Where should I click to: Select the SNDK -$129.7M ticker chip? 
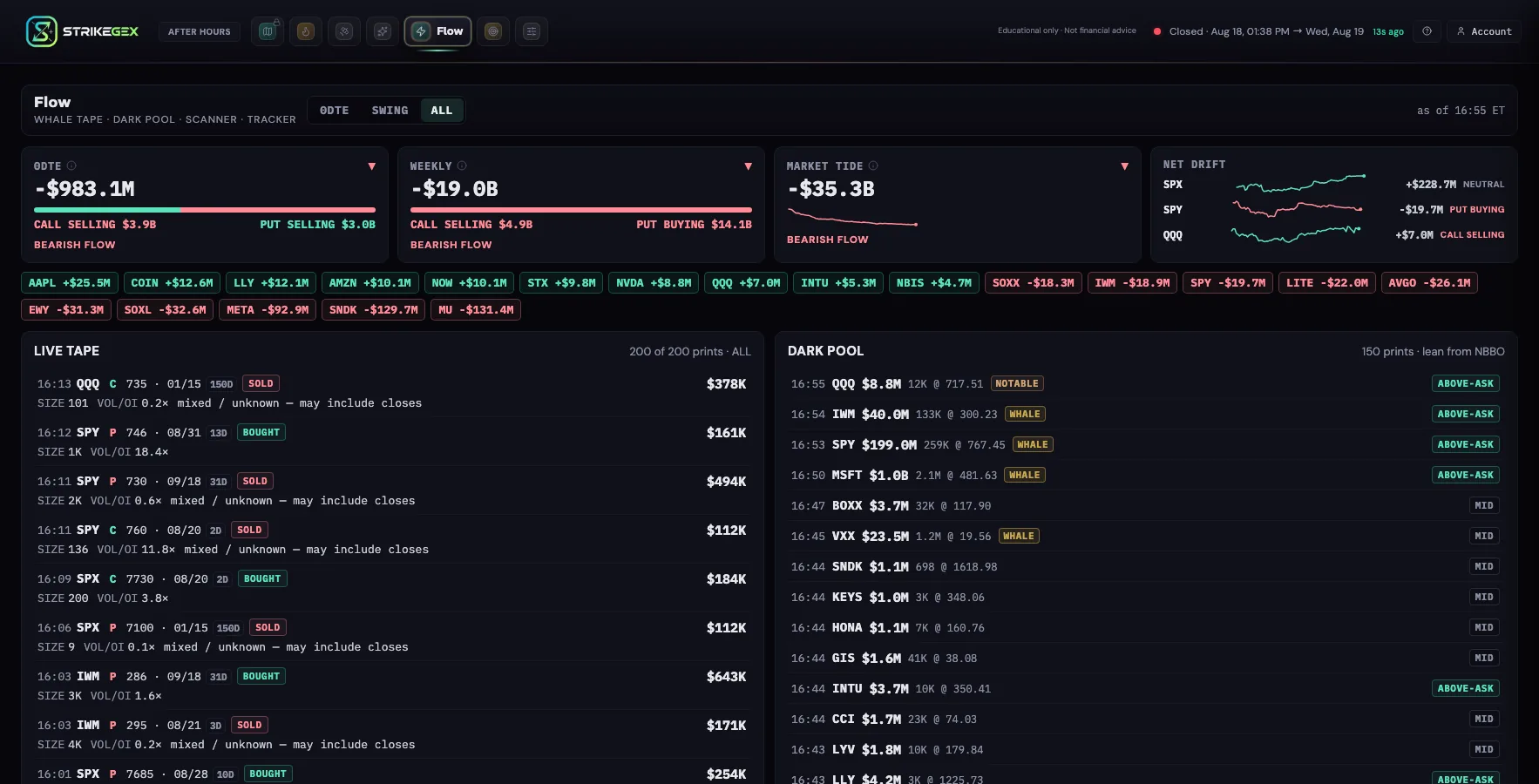pos(373,310)
